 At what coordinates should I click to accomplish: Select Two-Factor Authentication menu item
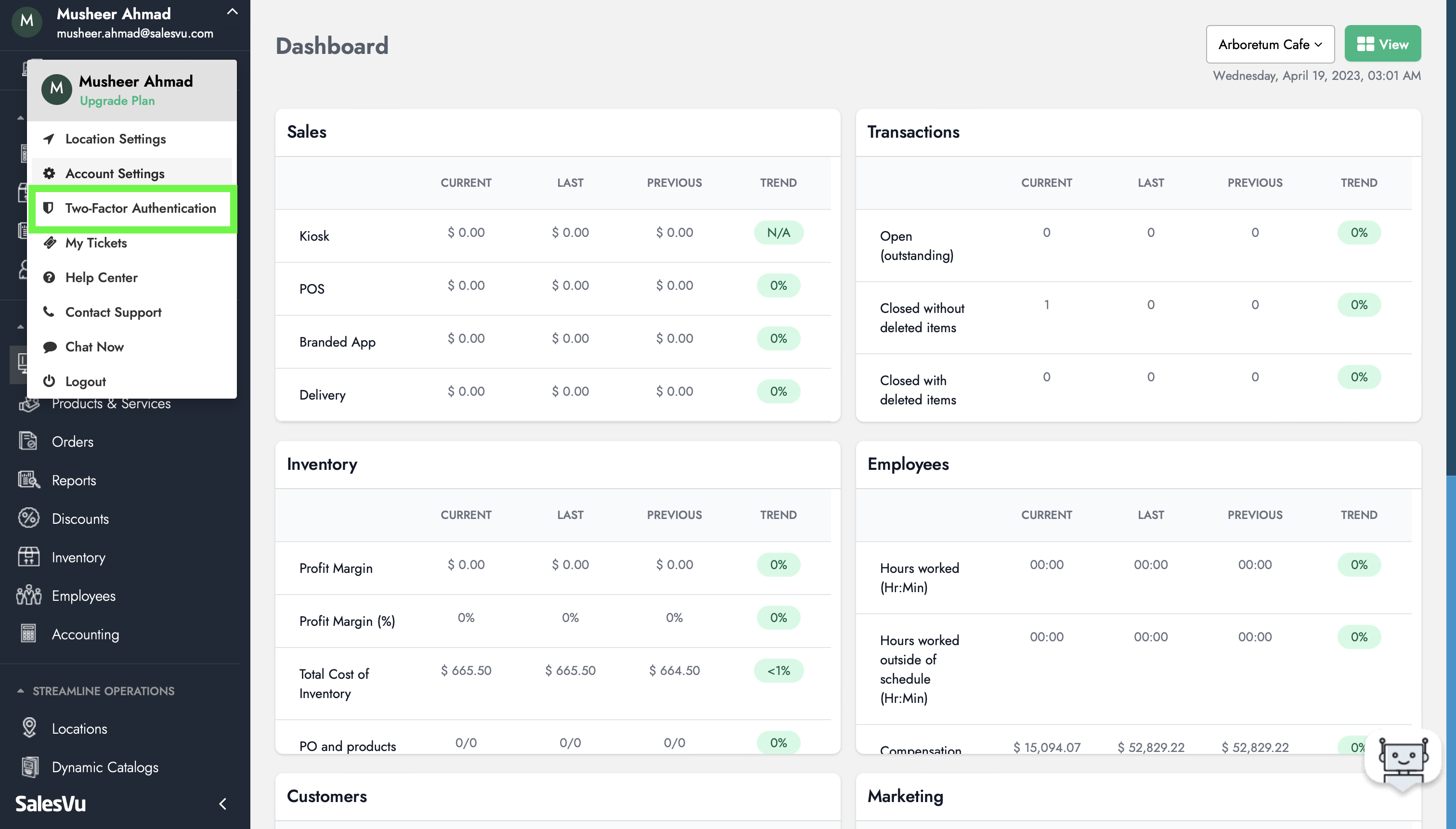(x=140, y=208)
